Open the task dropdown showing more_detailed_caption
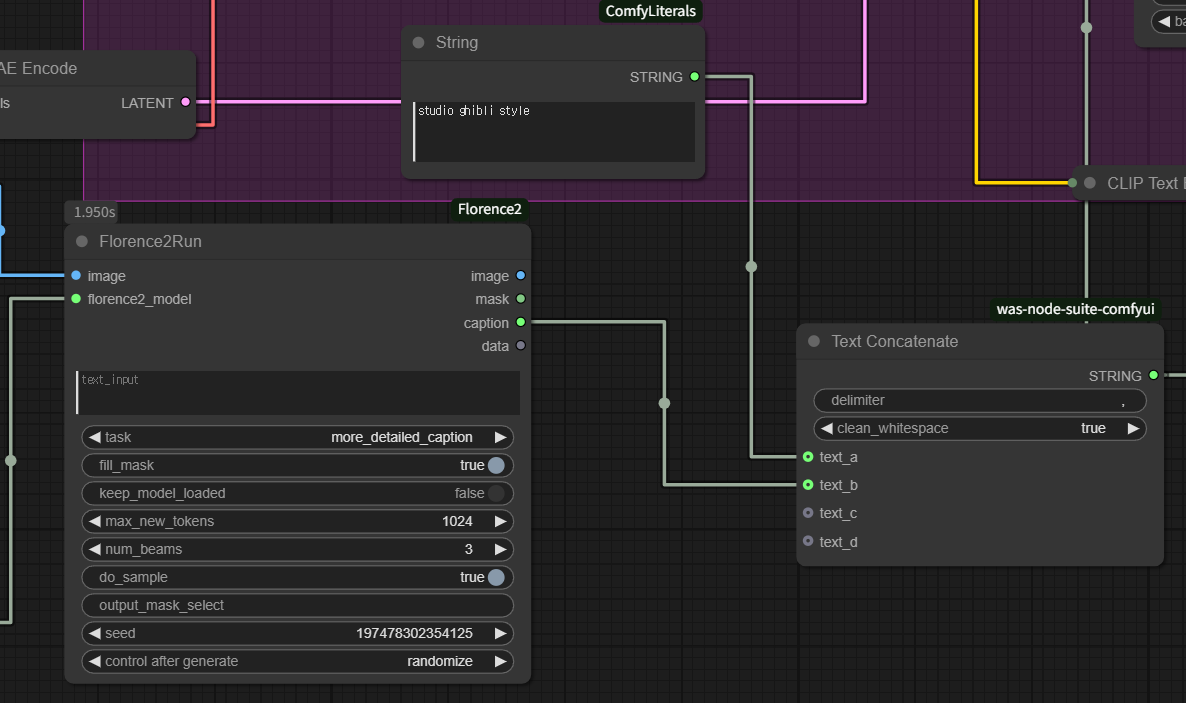Image resolution: width=1186 pixels, height=703 pixels. pyautogui.click(x=297, y=437)
